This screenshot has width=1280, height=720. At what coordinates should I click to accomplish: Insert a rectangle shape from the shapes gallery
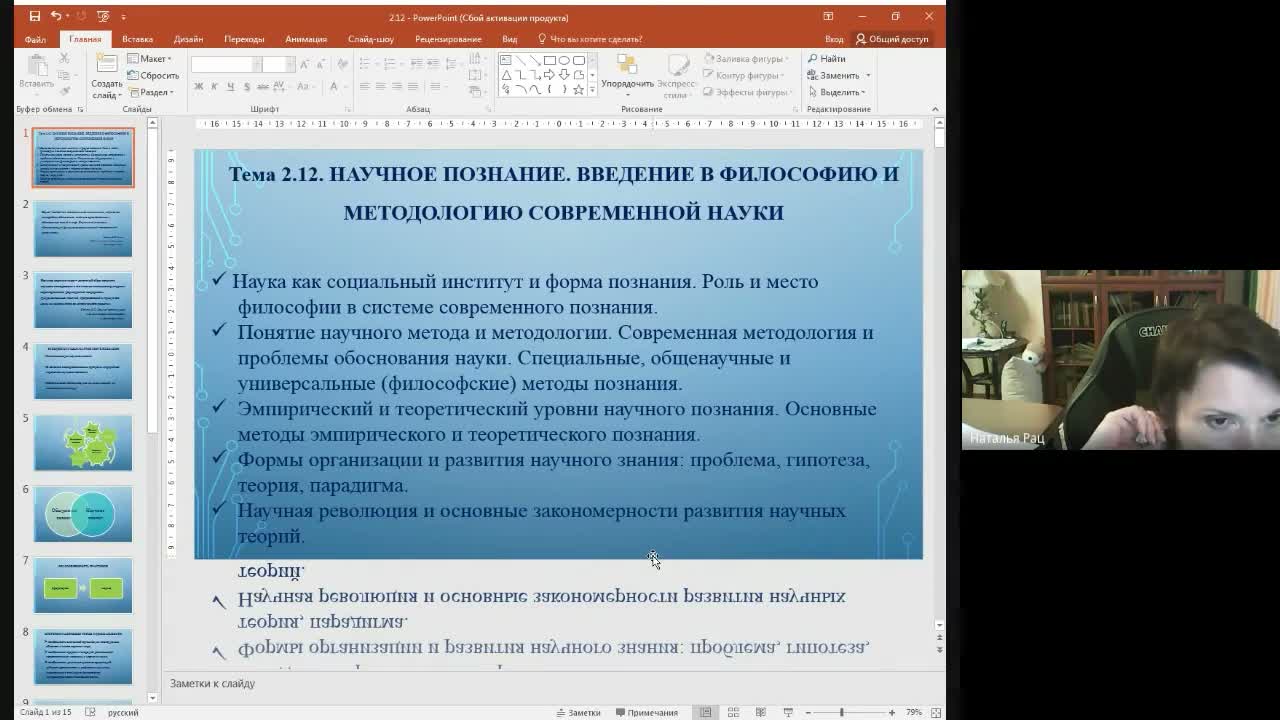click(x=549, y=60)
